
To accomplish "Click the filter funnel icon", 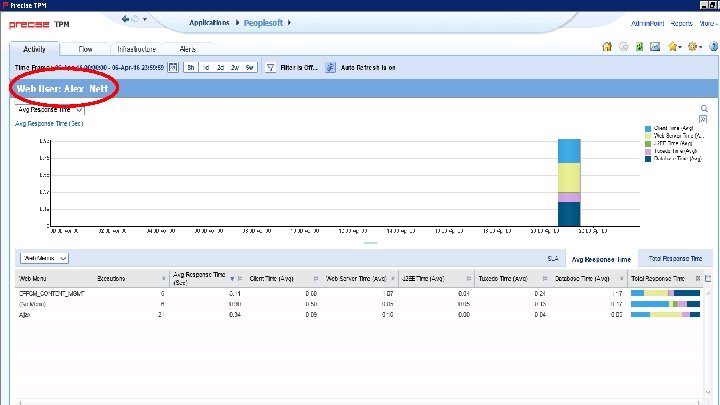I will [270, 68].
